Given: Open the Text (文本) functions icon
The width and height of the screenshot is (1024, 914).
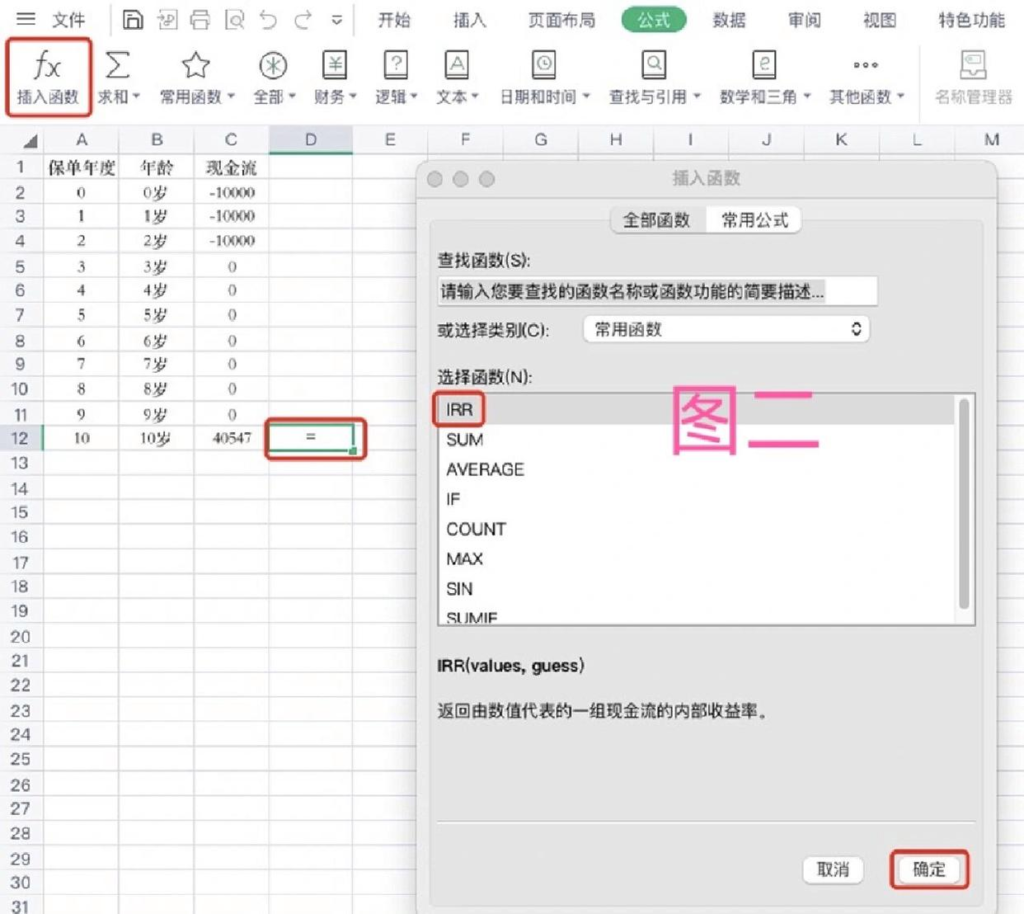Looking at the screenshot, I should click(456, 65).
